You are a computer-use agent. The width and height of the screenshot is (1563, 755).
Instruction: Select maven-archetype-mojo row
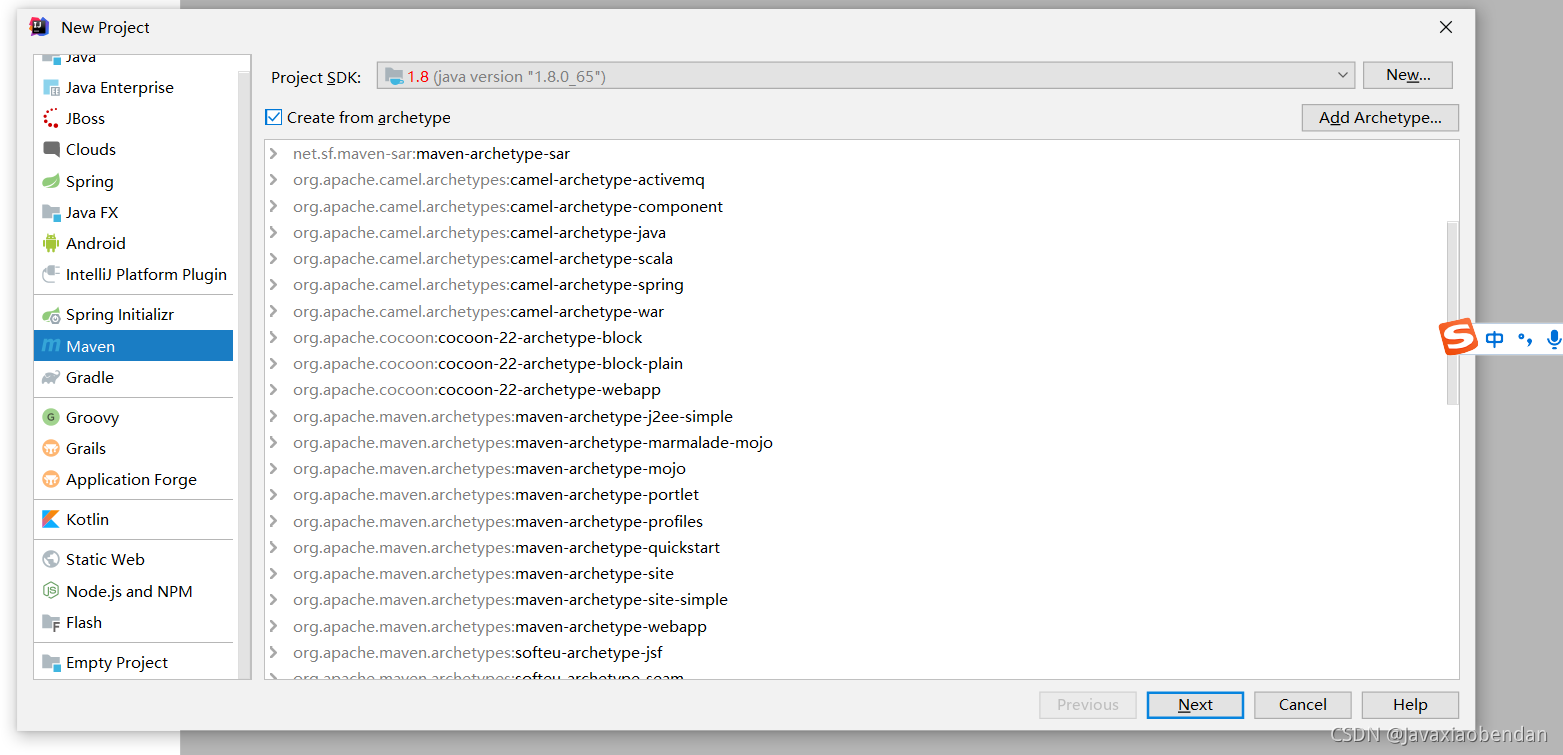pos(861,469)
